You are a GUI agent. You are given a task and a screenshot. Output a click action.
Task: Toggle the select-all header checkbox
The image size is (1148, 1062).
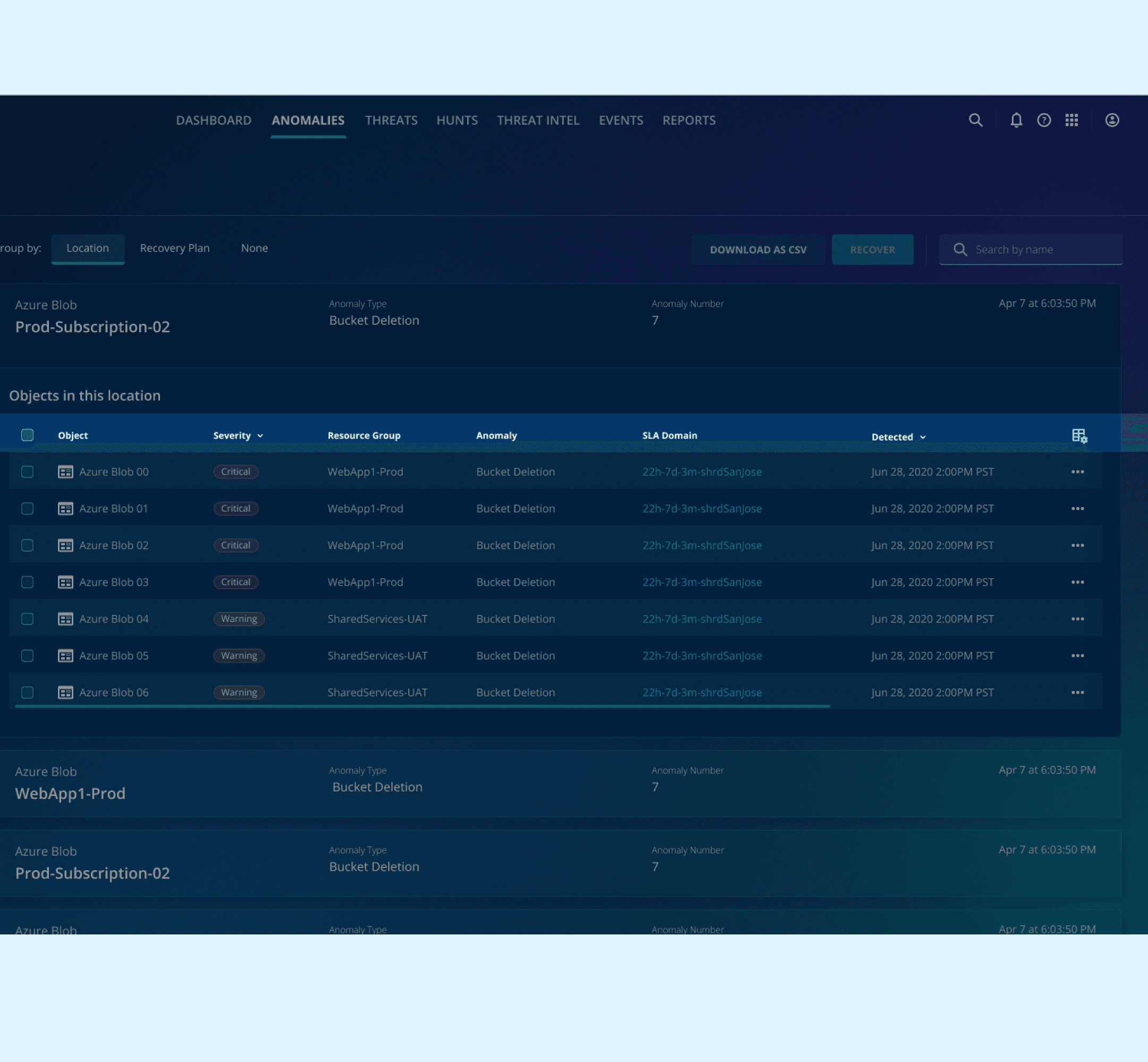(x=27, y=435)
